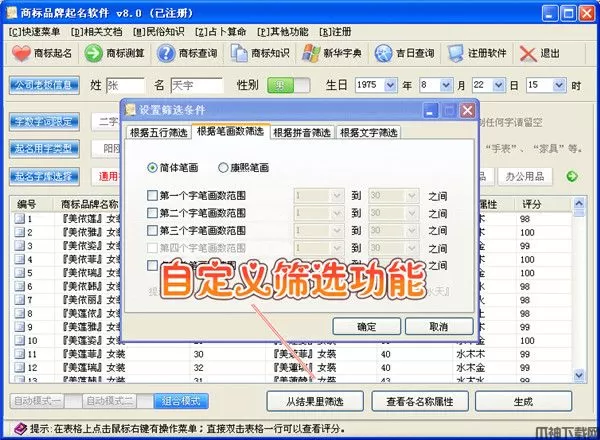Toggle the 性别 gender switch

tap(289, 85)
